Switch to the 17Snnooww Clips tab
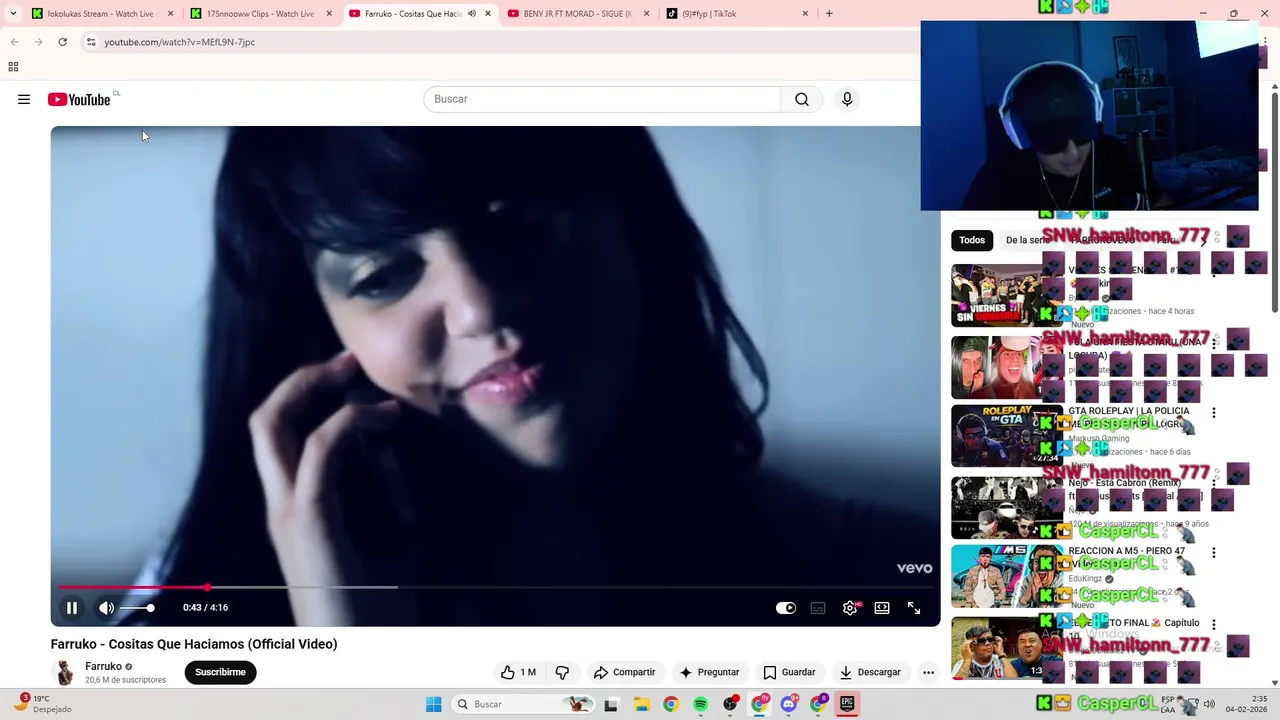The image size is (1280, 720). (259, 14)
